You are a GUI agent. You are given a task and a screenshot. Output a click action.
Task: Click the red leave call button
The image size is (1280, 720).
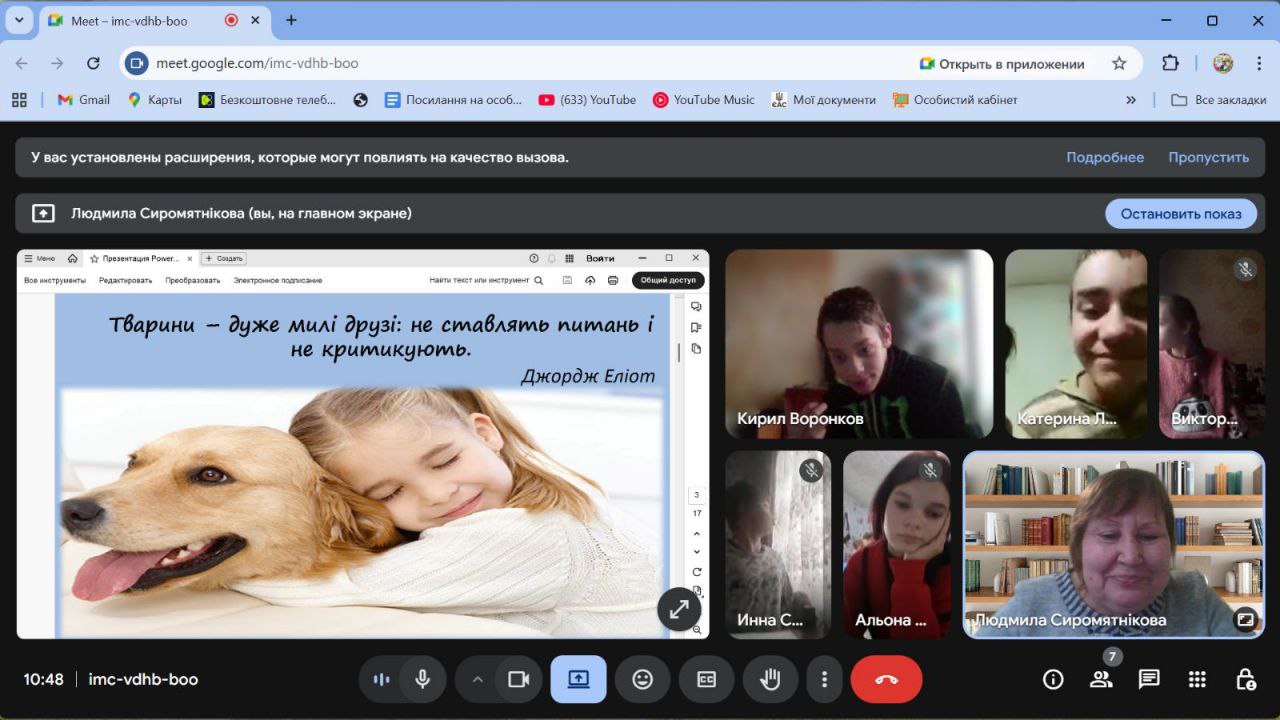pyautogui.click(x=886, y=679)
